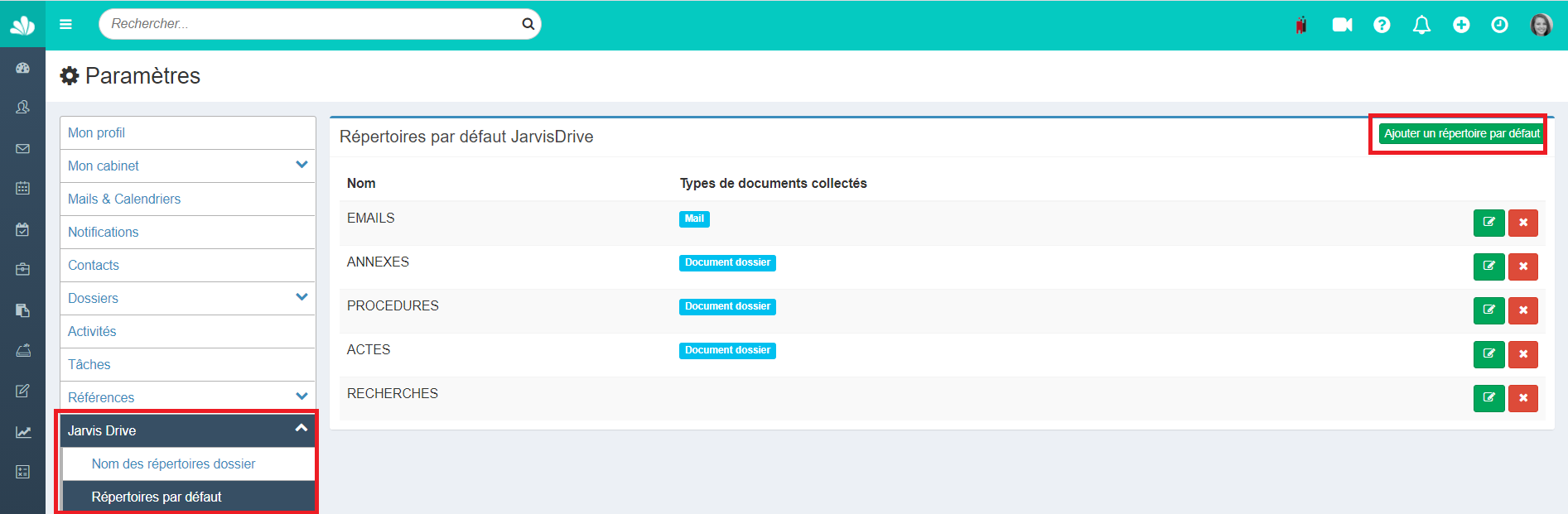Collapse the Jarvis Drive section chevron
Viewport: 1568px width, 514px height.
(x=302, y=428)
